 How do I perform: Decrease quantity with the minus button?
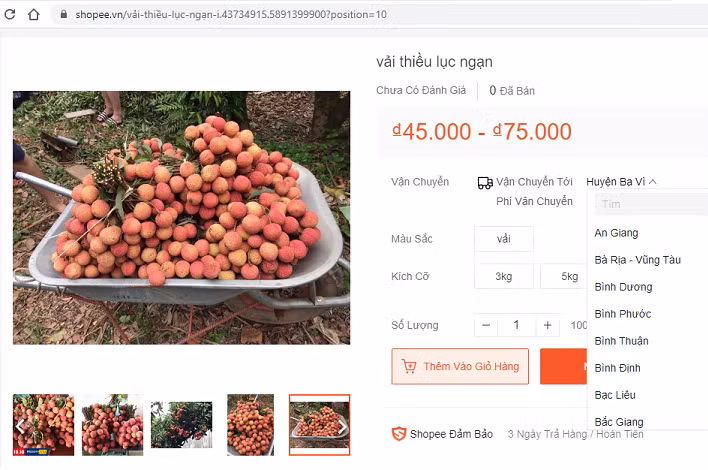pyautogui.click(x=486, y=325)
